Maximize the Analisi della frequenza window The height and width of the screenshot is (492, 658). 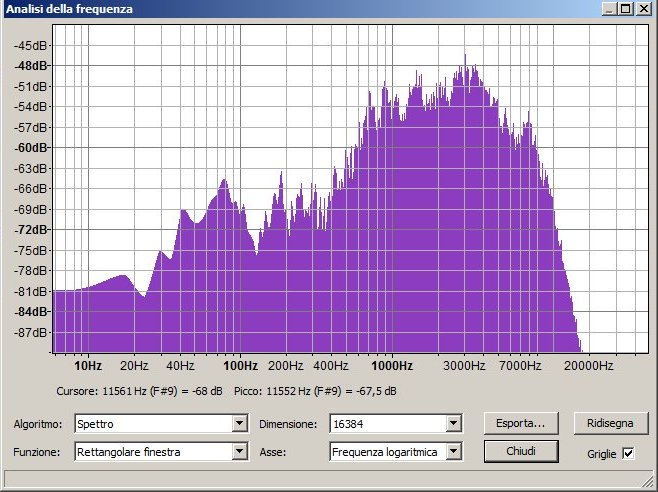pos(626,9)
